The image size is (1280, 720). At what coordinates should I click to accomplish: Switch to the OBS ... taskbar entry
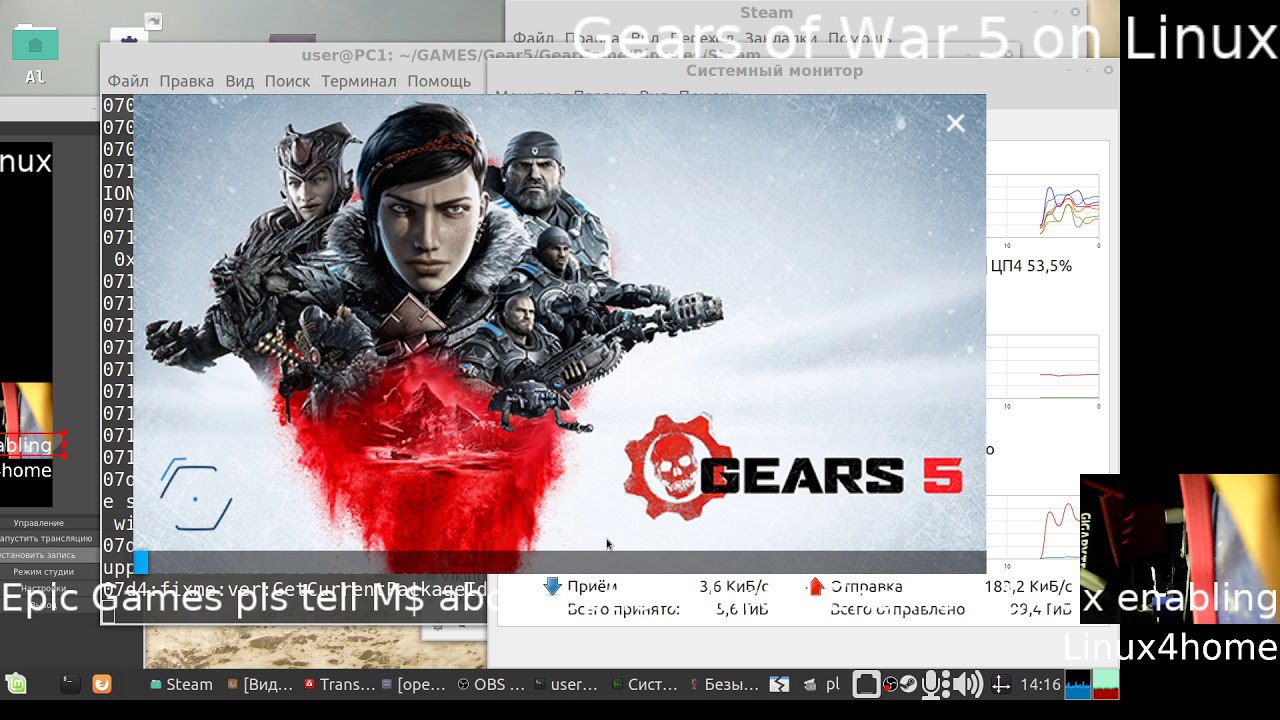pyautogui.click(x=491, y=685)
